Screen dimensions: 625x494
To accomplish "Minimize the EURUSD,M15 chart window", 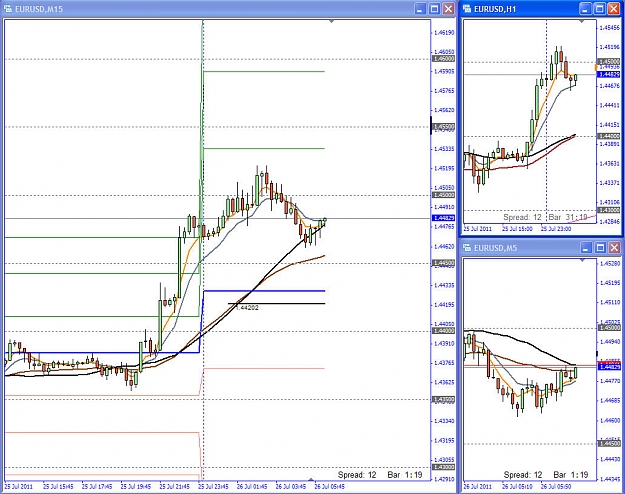I will (419, 9).
